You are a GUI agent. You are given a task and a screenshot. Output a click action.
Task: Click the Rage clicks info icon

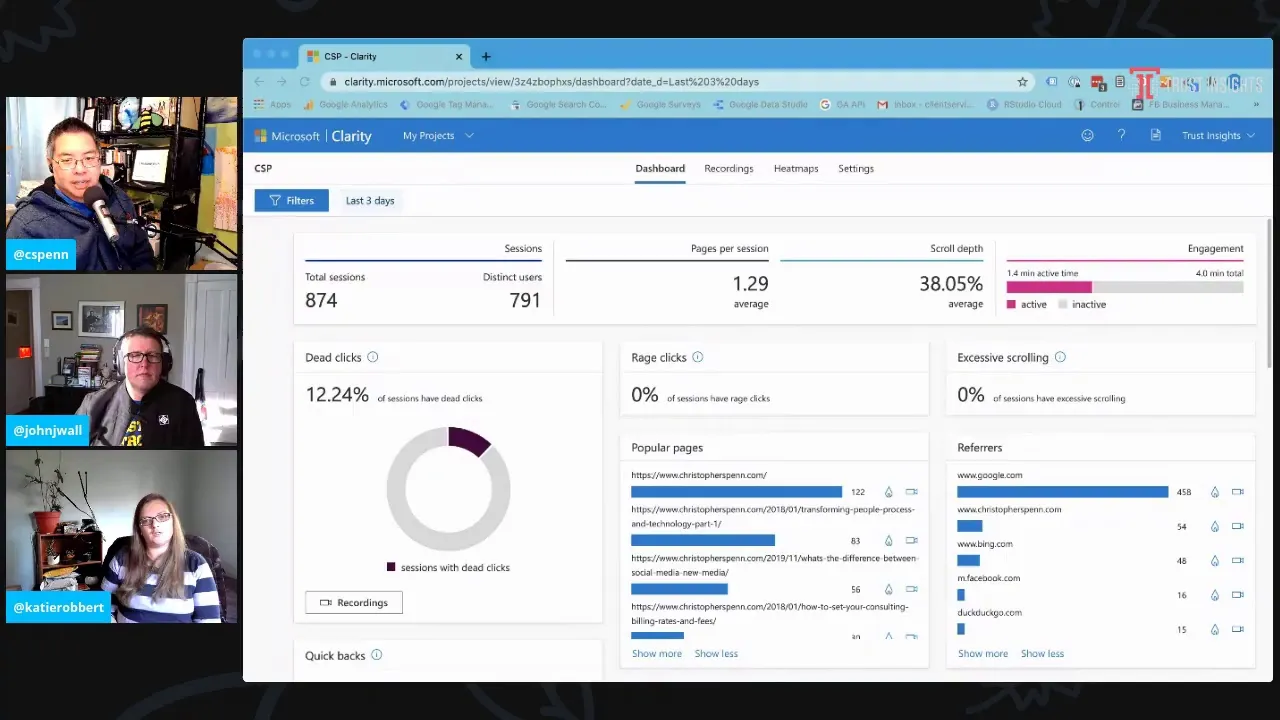698,357
